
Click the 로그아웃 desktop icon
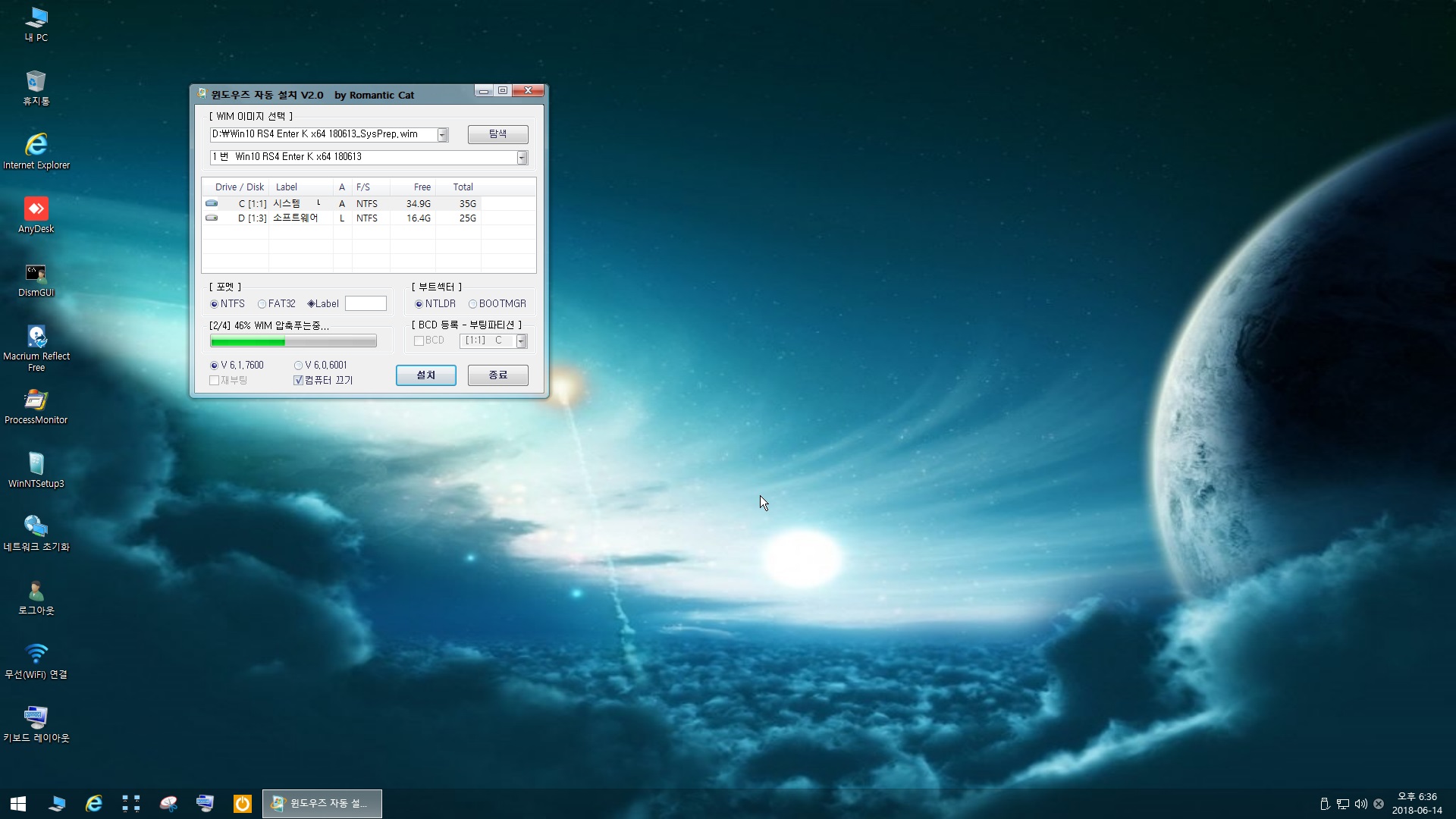(36, 598)
